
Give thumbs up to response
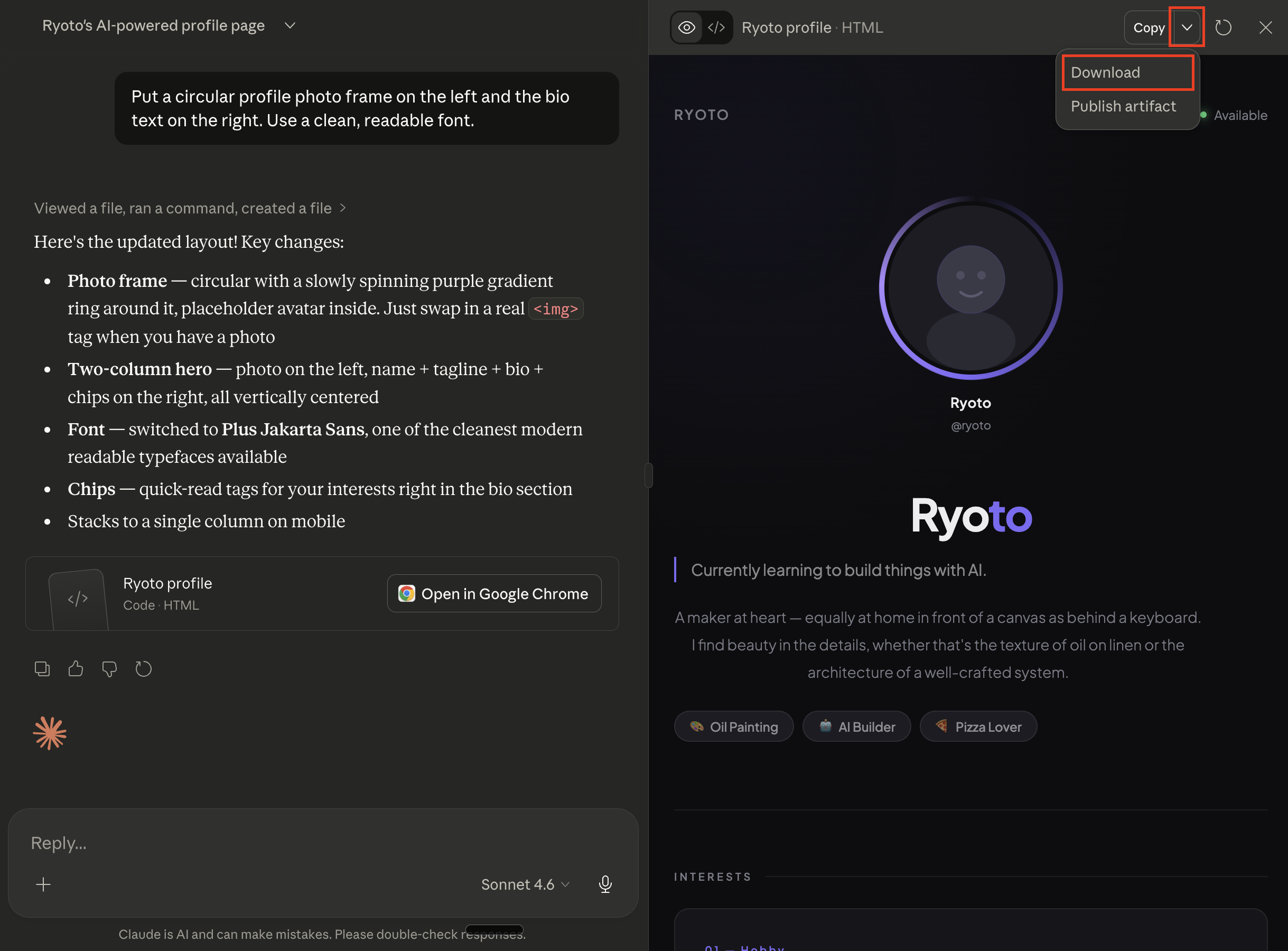[76, 669]
